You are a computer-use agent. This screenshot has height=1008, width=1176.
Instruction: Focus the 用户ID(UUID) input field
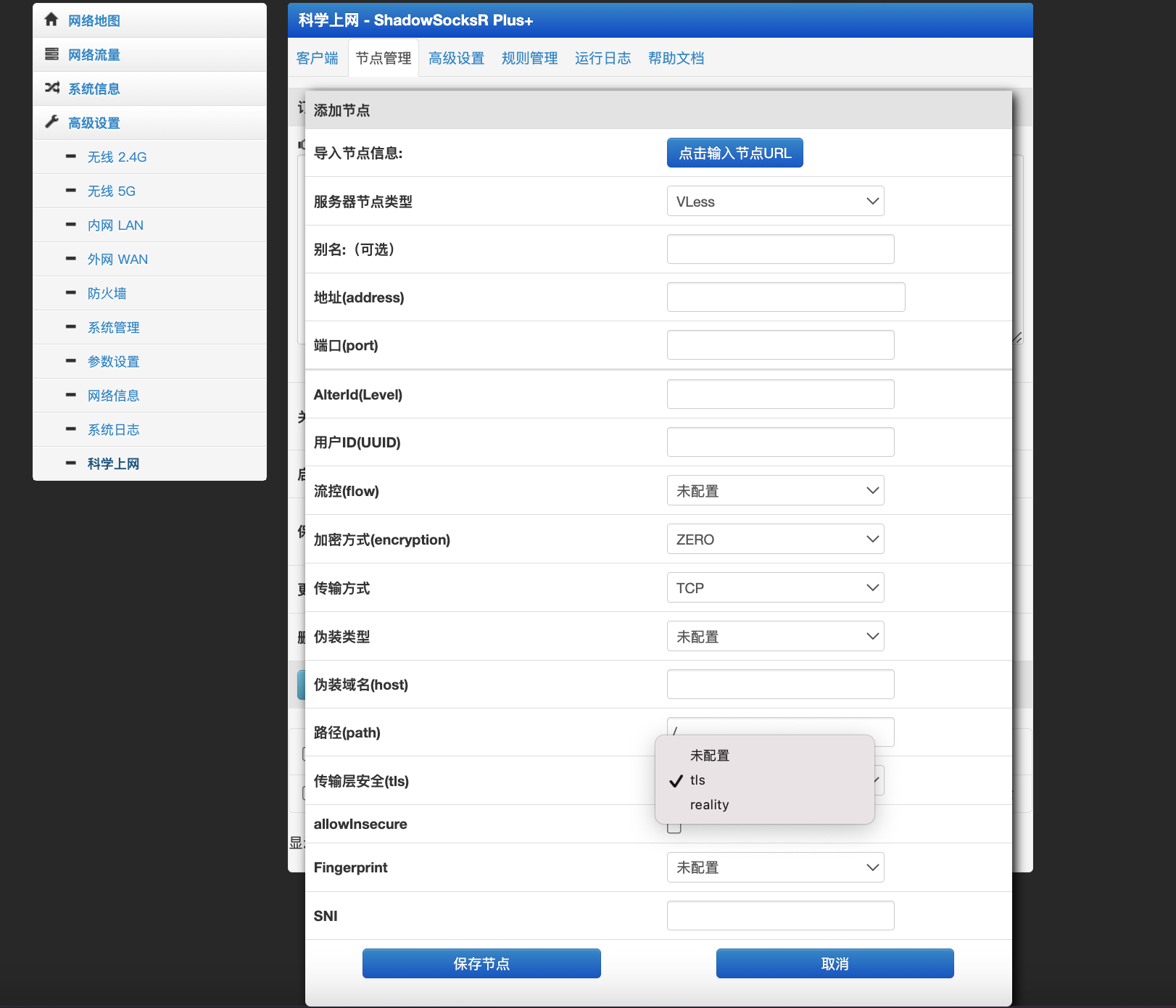coord(781,442)
